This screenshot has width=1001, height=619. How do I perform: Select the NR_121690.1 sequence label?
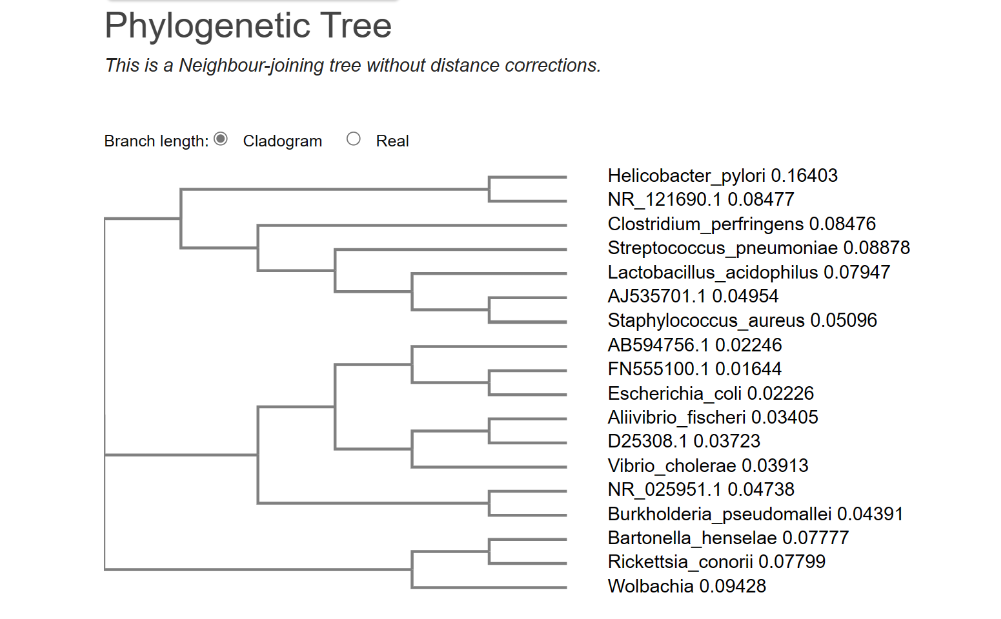click(x=700, y=200)
